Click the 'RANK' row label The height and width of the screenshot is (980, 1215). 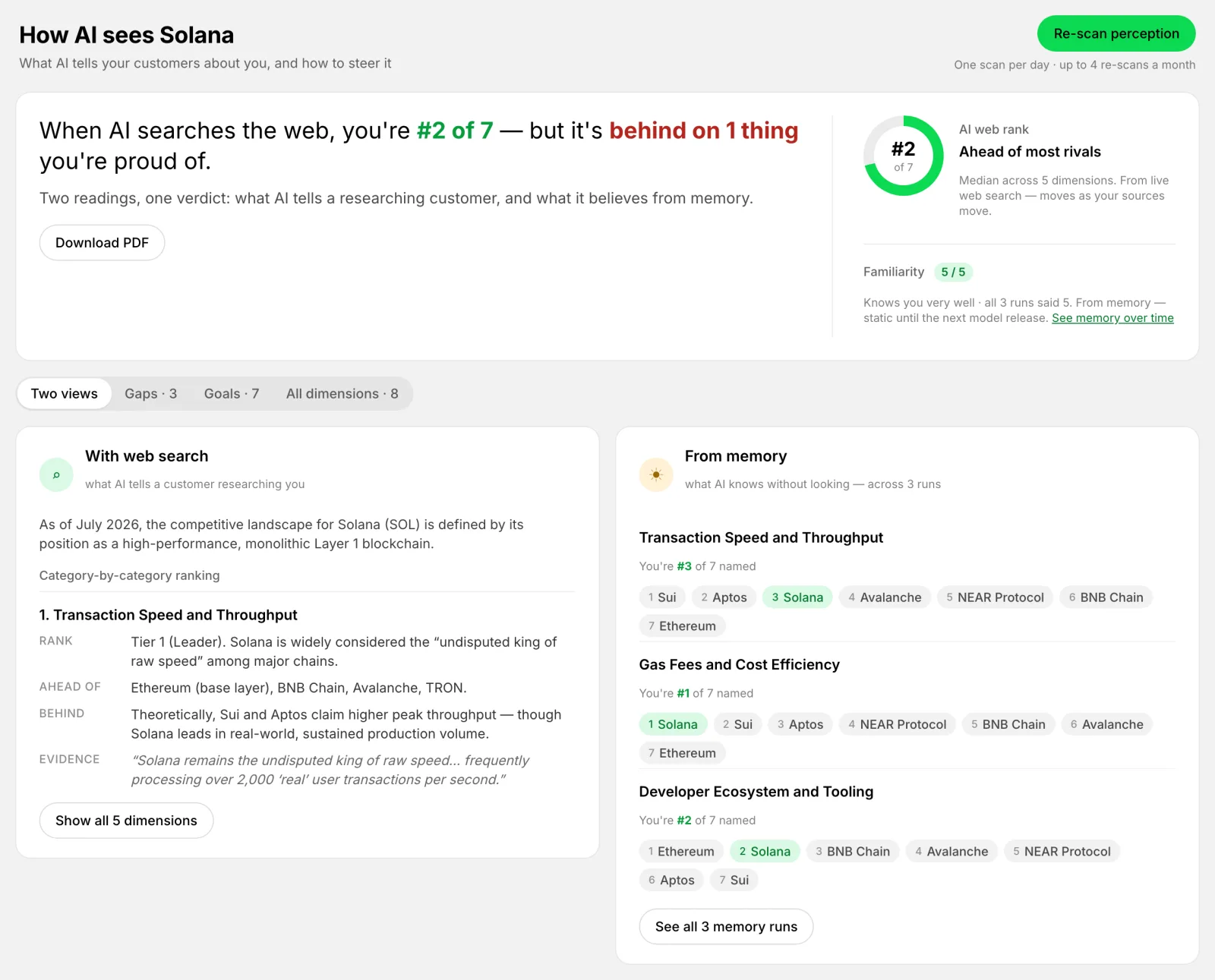pyautogui.click(x=56, y=641)
